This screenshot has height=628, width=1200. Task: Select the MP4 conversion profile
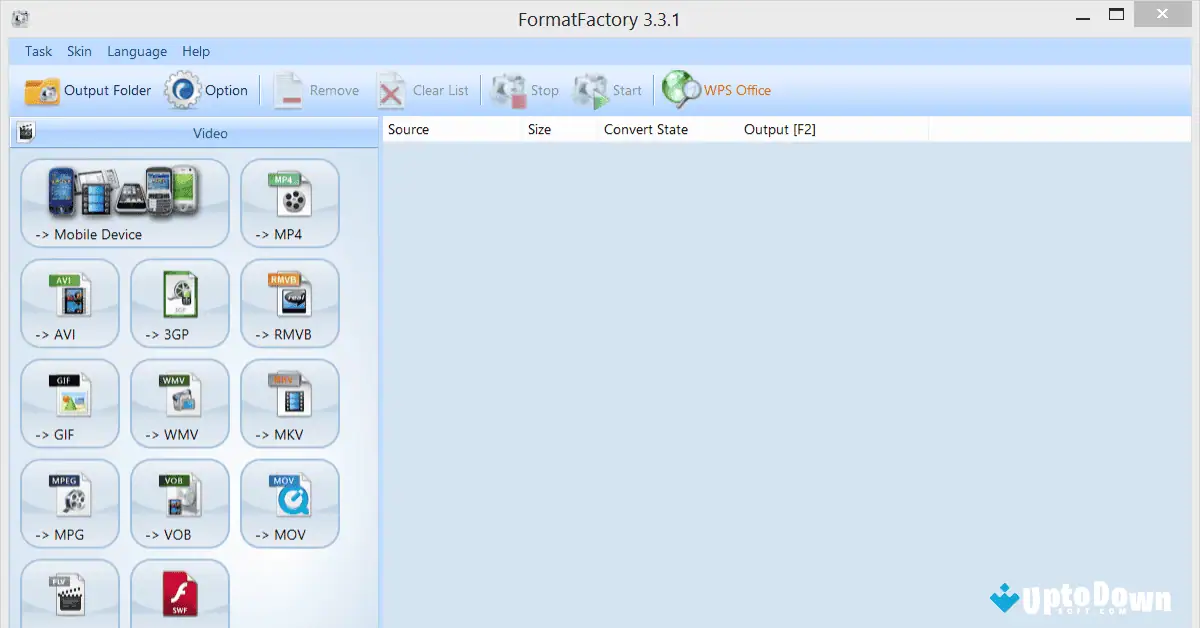[289, 203]
